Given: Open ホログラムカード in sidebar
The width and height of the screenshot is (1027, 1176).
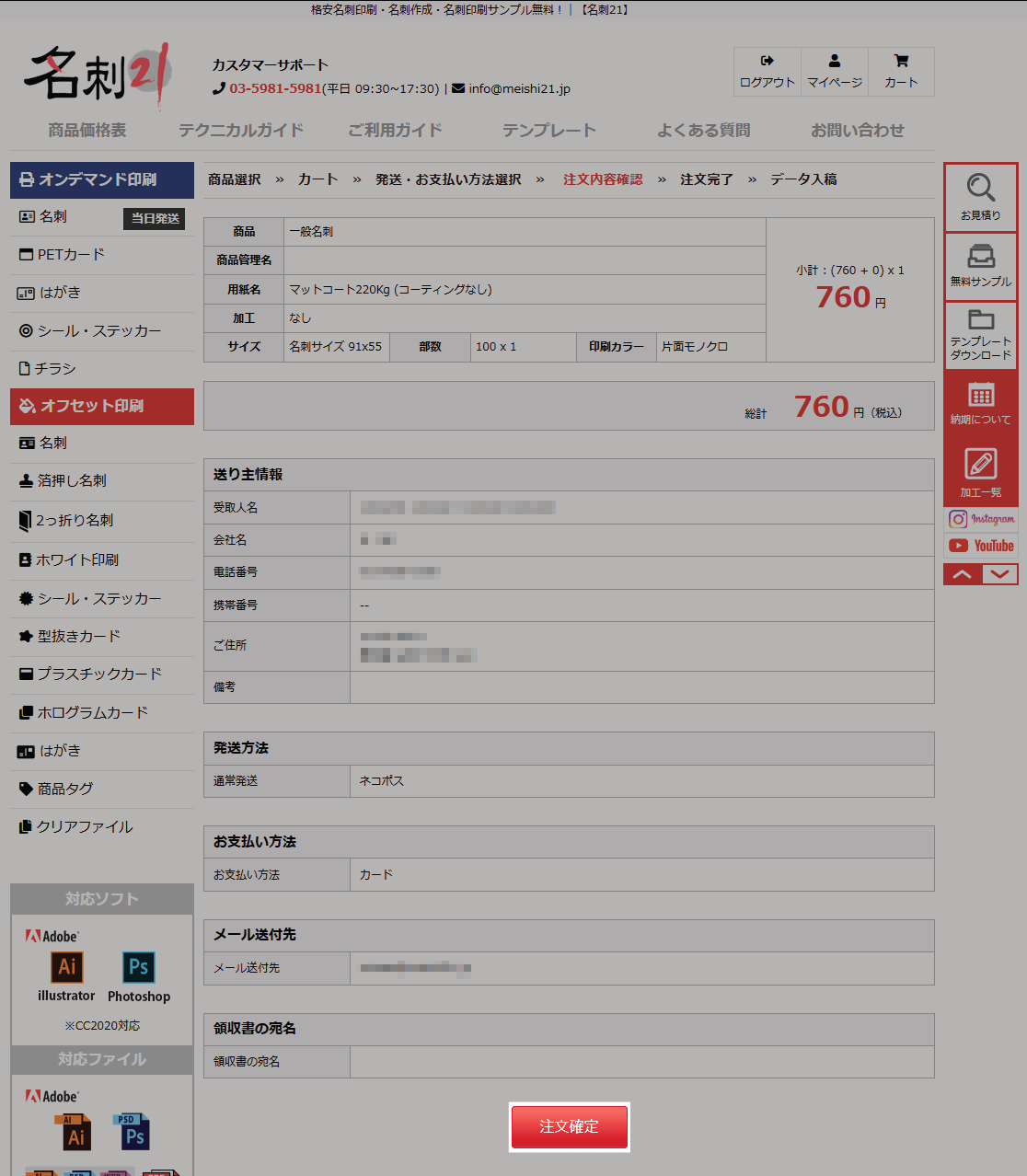Looking at the screenshot, I should click(102, 713).
